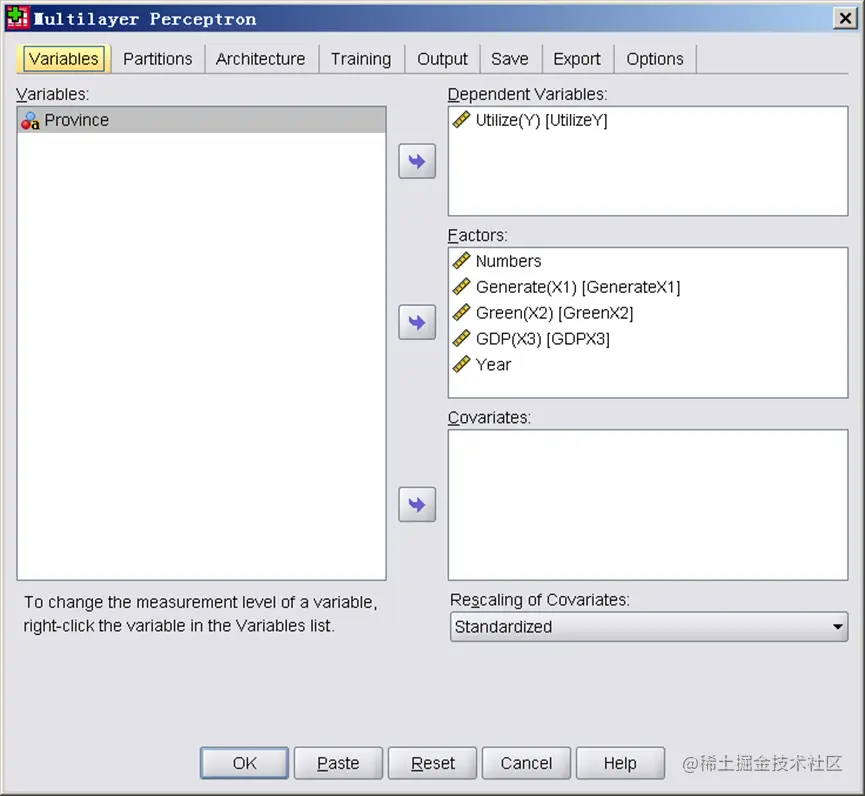Click the arrow button beside Covariates list
Image resolution: width=865 pixels, height=796 pixels.
(417, 504)
